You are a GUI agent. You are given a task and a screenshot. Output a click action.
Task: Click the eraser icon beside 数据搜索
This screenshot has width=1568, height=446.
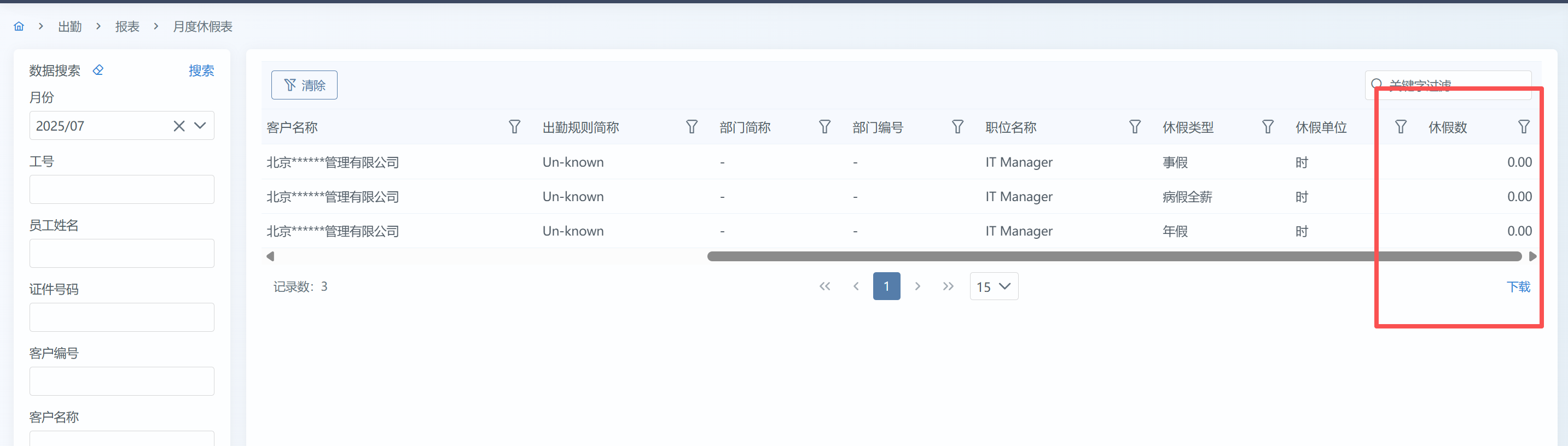[98, 70]
